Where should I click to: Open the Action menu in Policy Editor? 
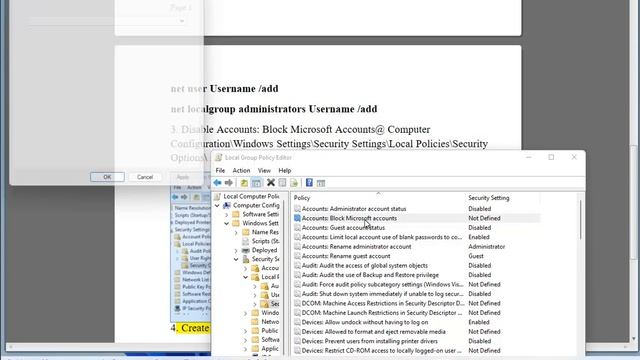[241, 171]
